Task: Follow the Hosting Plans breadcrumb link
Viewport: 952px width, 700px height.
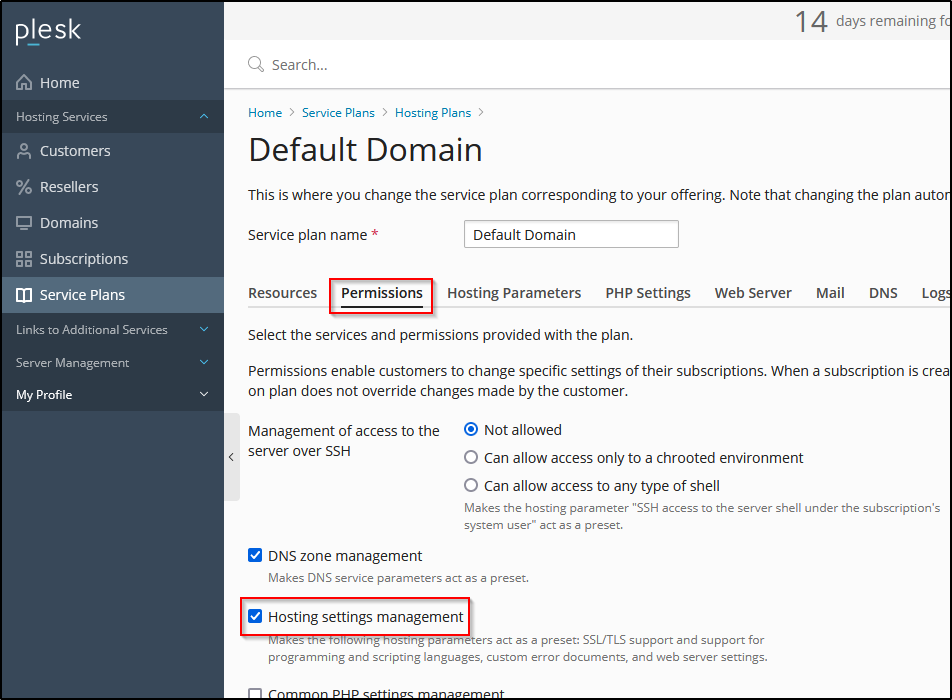Action: pyautogui.click(x=433, y=113)
